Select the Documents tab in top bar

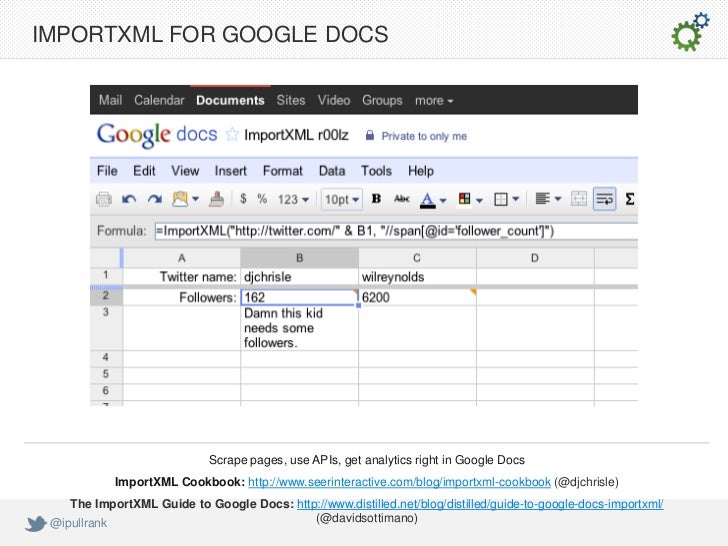coord(230,100)
